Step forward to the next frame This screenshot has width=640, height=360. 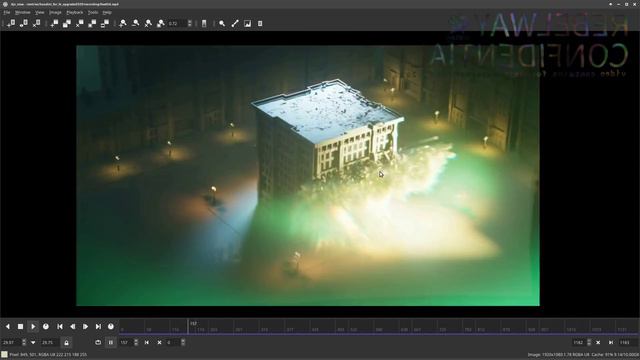click(85, 327)
